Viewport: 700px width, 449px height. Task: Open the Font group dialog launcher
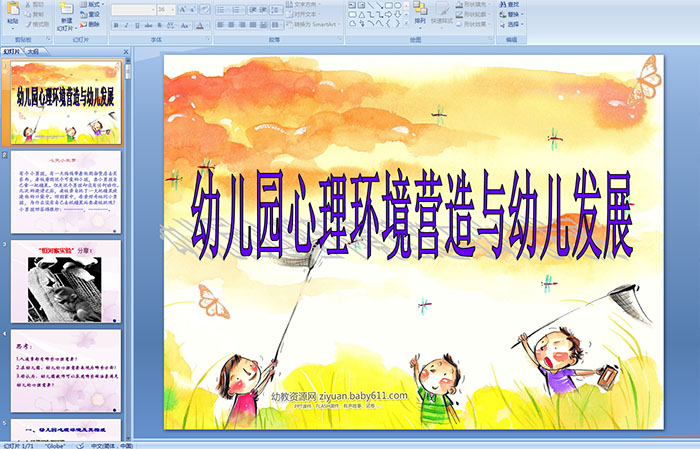pyautogui.click(x=208, y=40)
